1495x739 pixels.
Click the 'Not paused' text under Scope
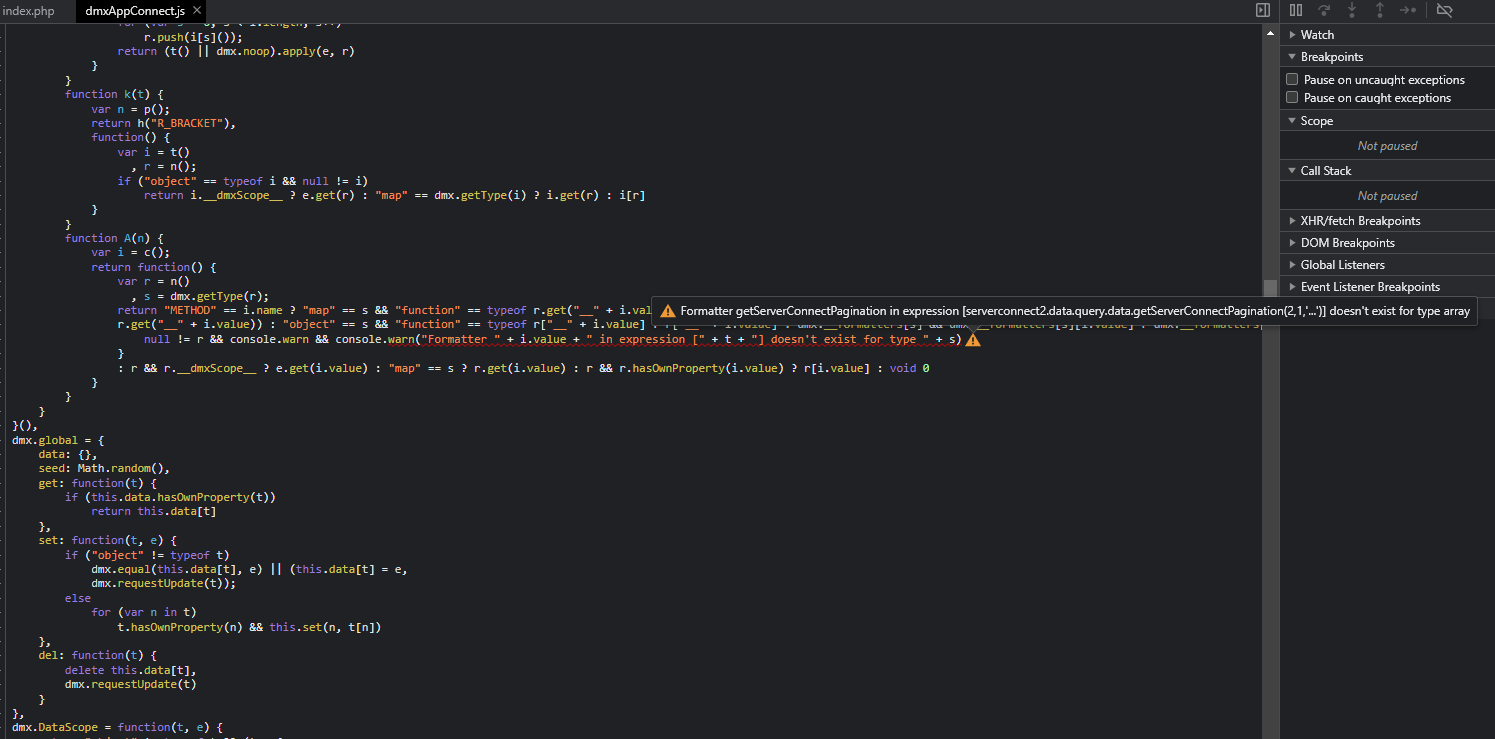pos(1387,146)
